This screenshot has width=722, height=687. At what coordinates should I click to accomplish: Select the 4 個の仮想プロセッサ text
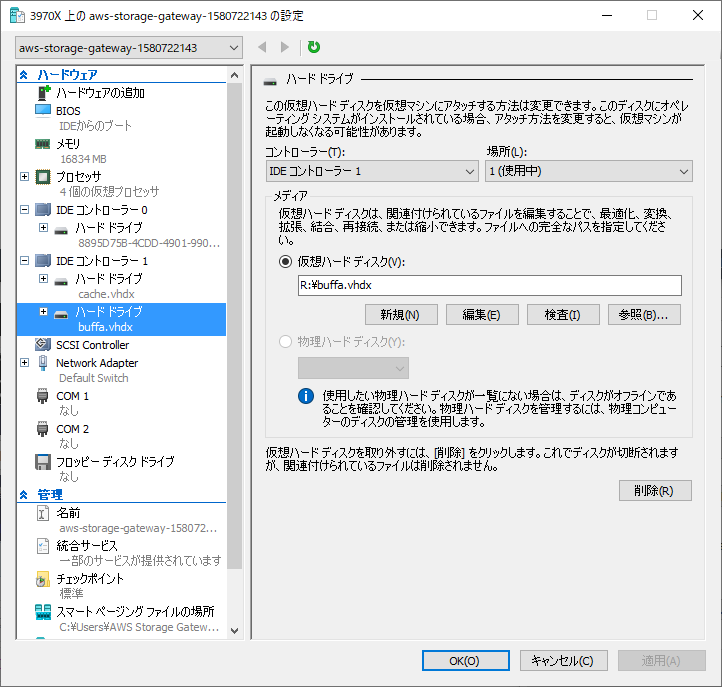pyautogui.click(x=109, y=192)
